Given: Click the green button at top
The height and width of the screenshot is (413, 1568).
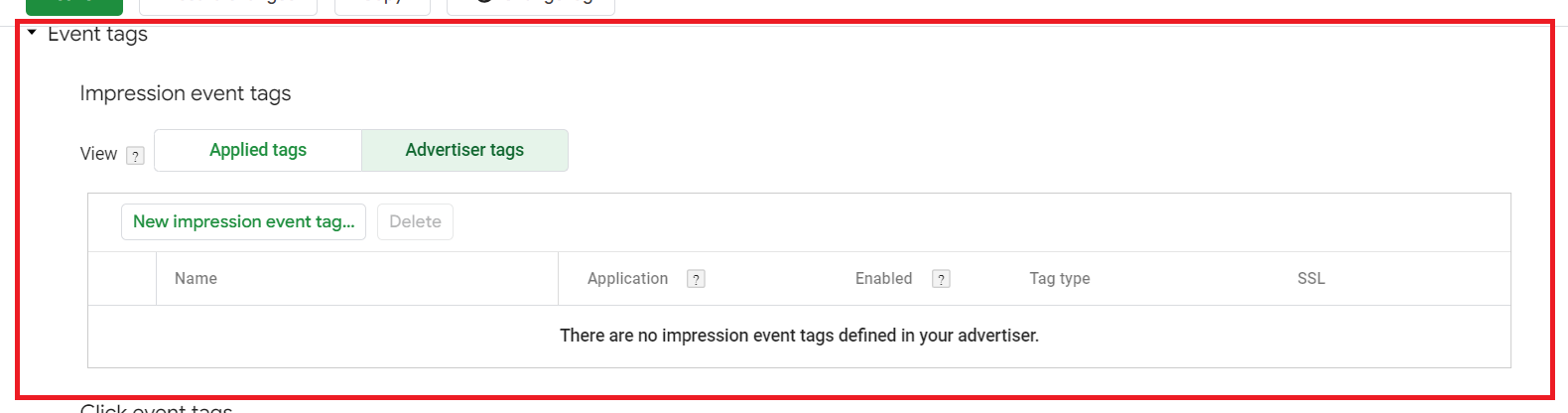Looking at the screenshot, I should tap(74, 6).
